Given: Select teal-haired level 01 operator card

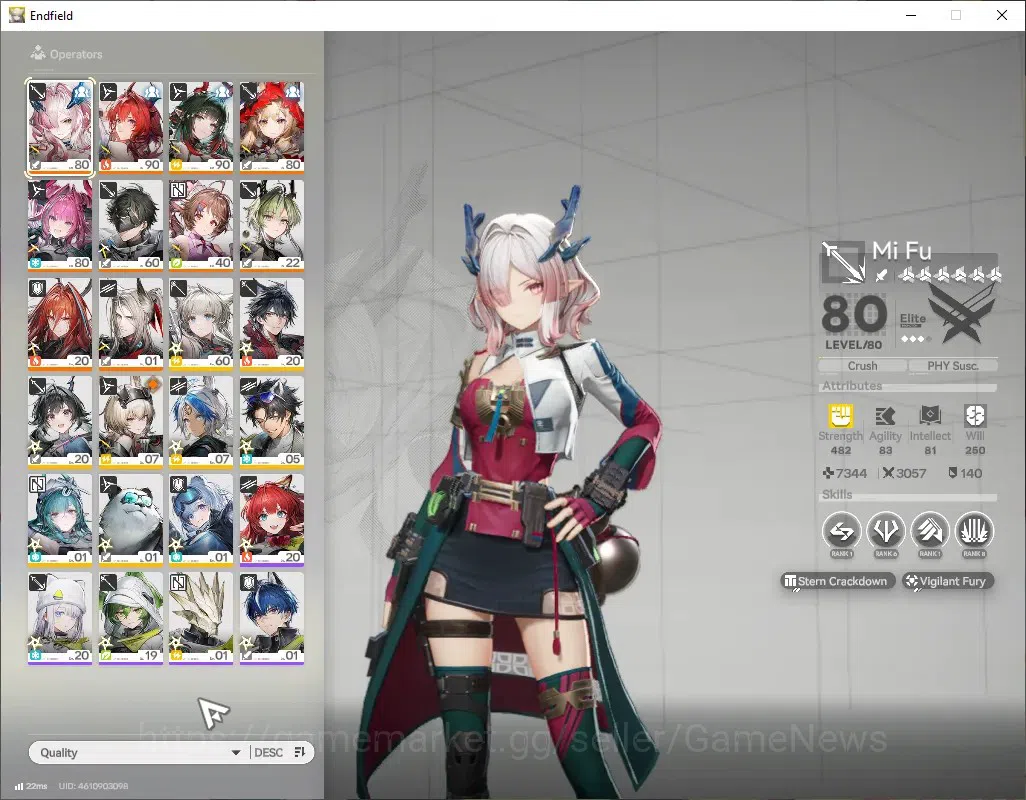Looking at the screenshot, I should click(x=60, y=519).
